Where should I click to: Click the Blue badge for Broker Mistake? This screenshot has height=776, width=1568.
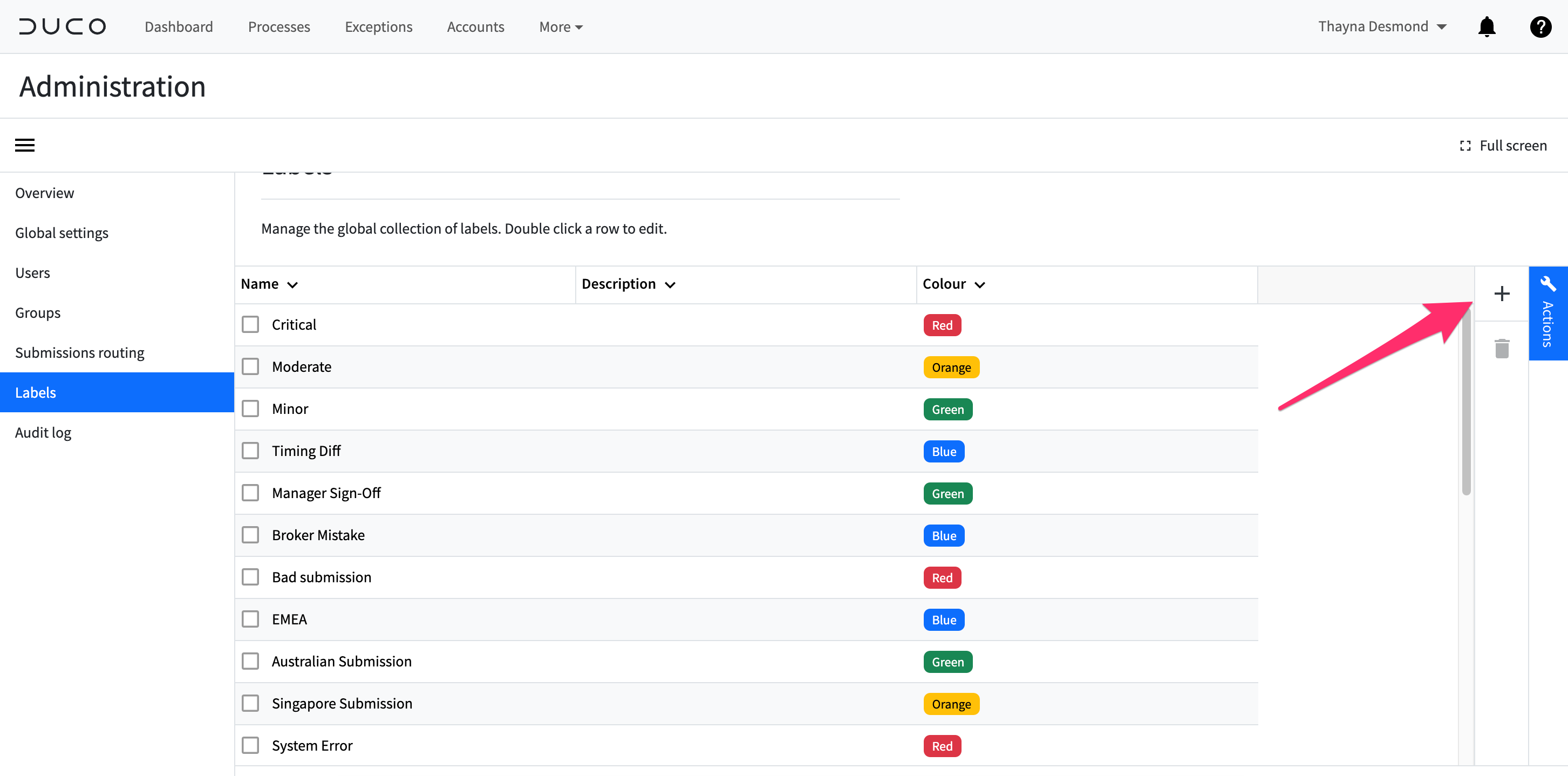(x=944, y=536)
